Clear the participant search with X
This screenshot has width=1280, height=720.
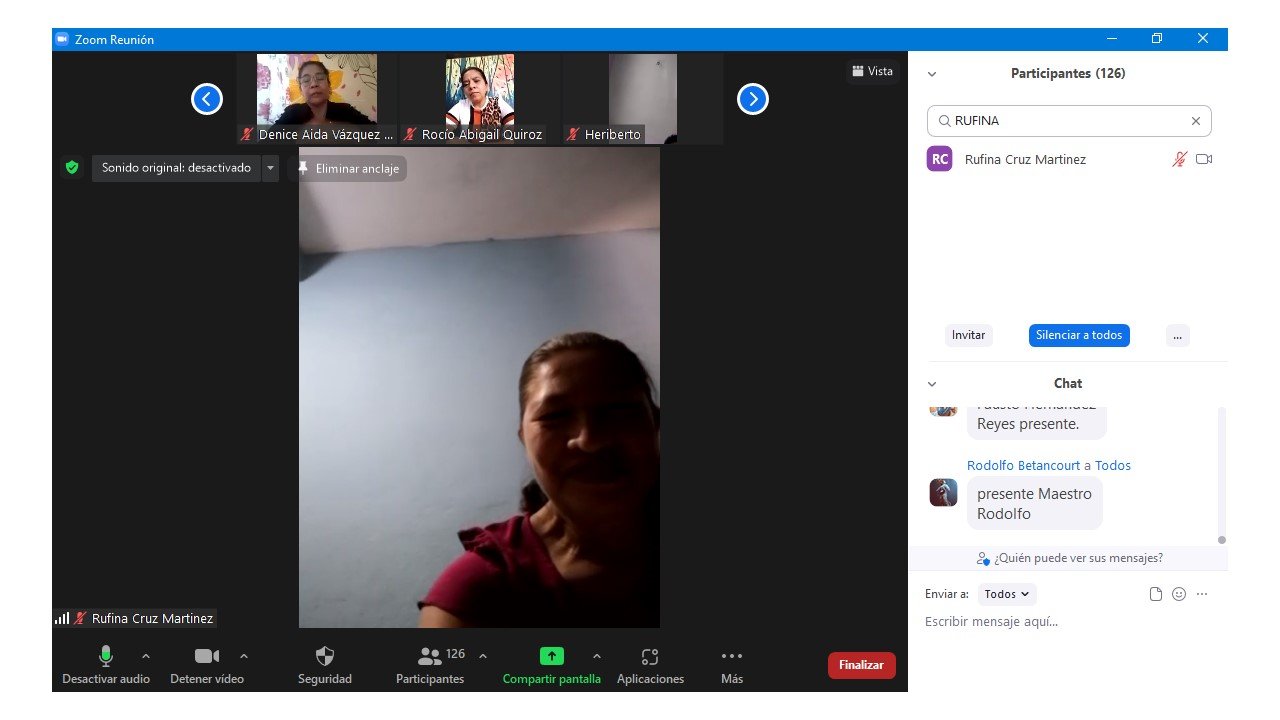coord(1195,121)
